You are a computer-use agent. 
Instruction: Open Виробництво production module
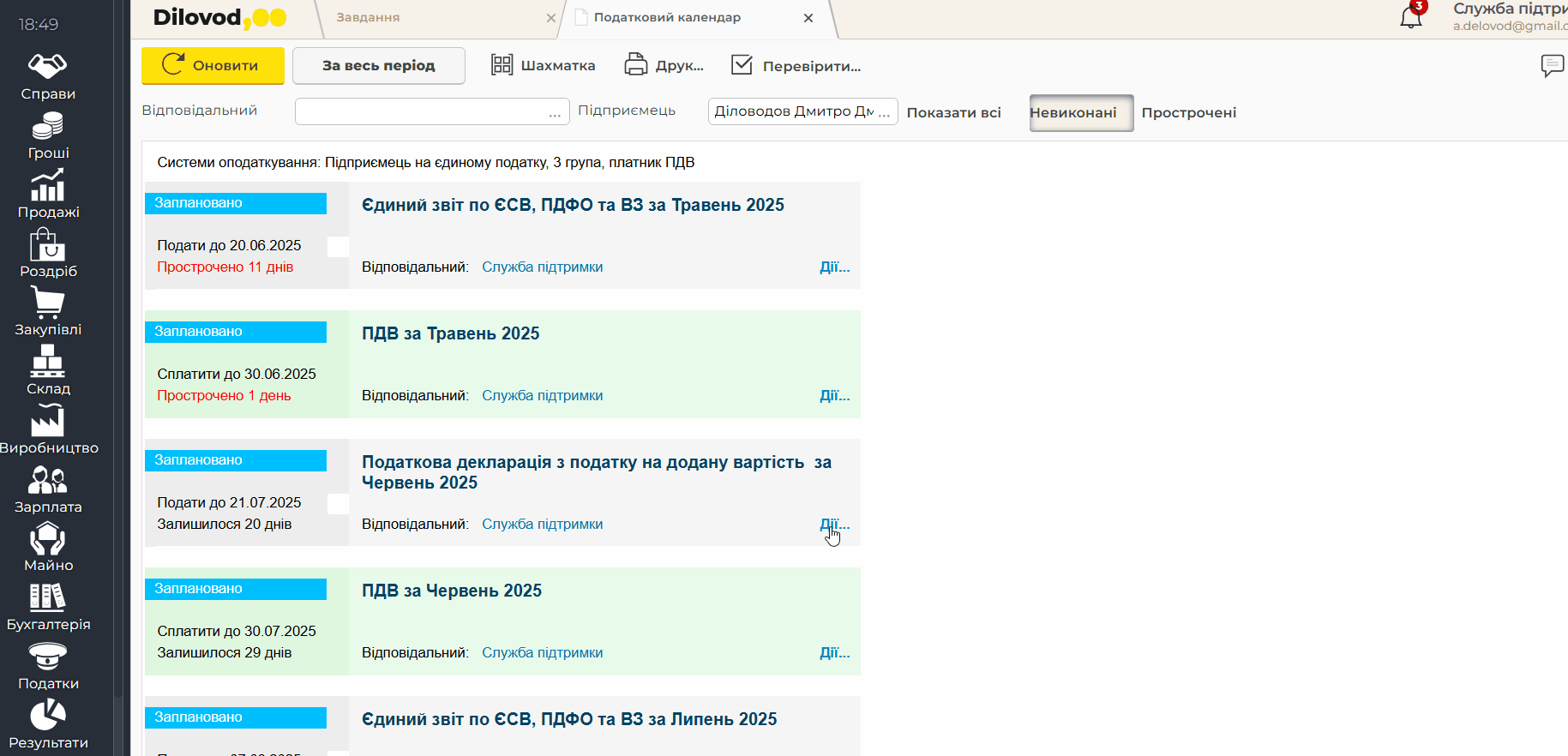[48, 430]
